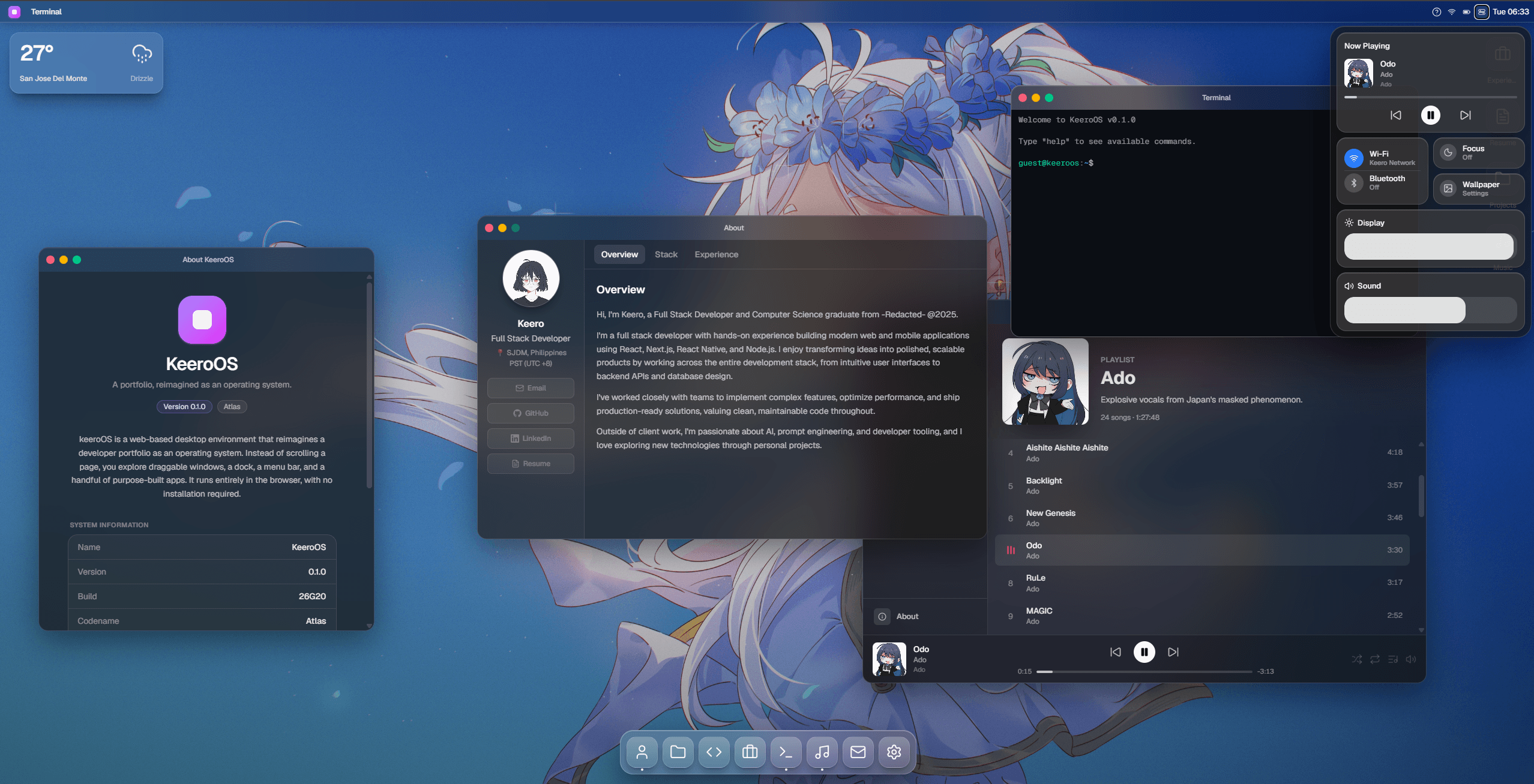Seek on the Music player progress bar
1534x784 pixels.
(1144, 672)
